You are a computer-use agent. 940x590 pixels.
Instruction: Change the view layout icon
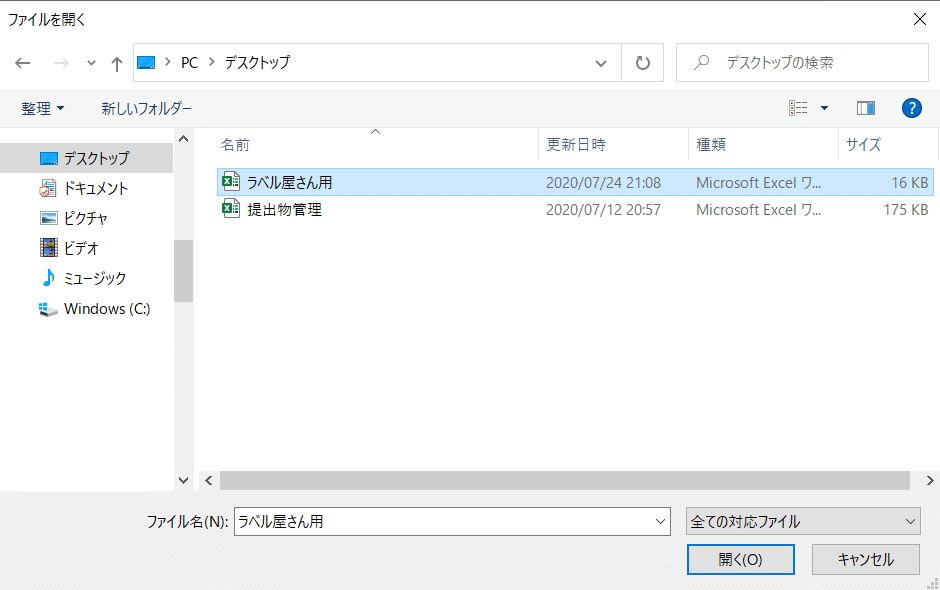[798, 108]
